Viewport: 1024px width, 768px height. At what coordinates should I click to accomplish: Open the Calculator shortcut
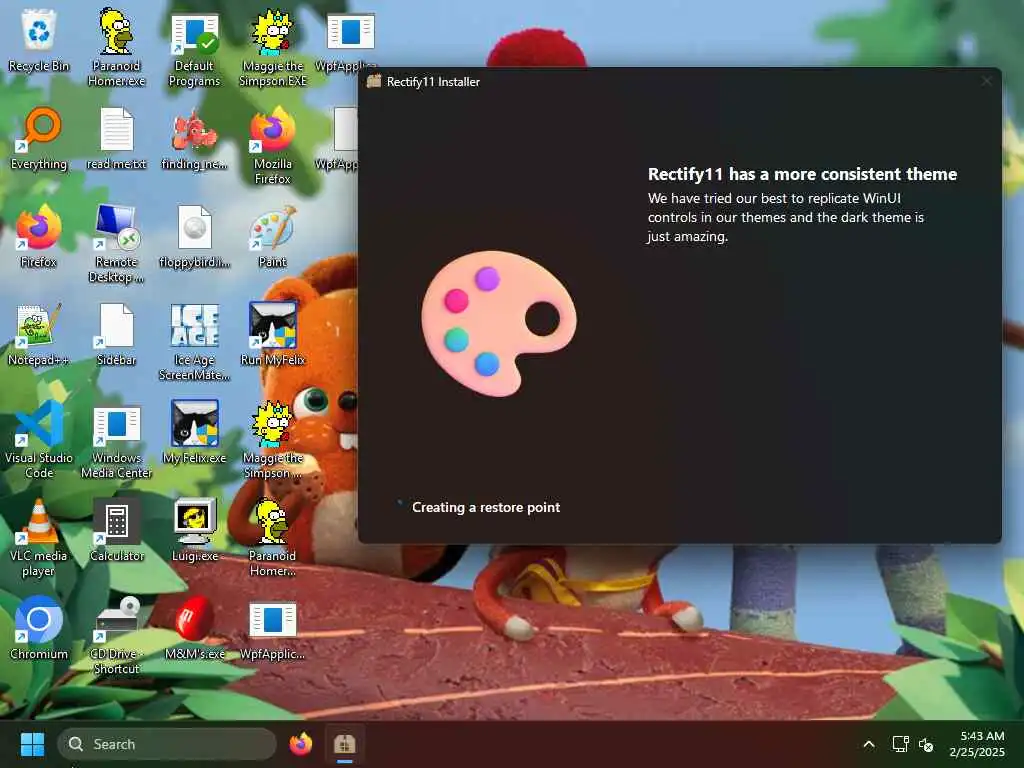[x=116, y=530]
